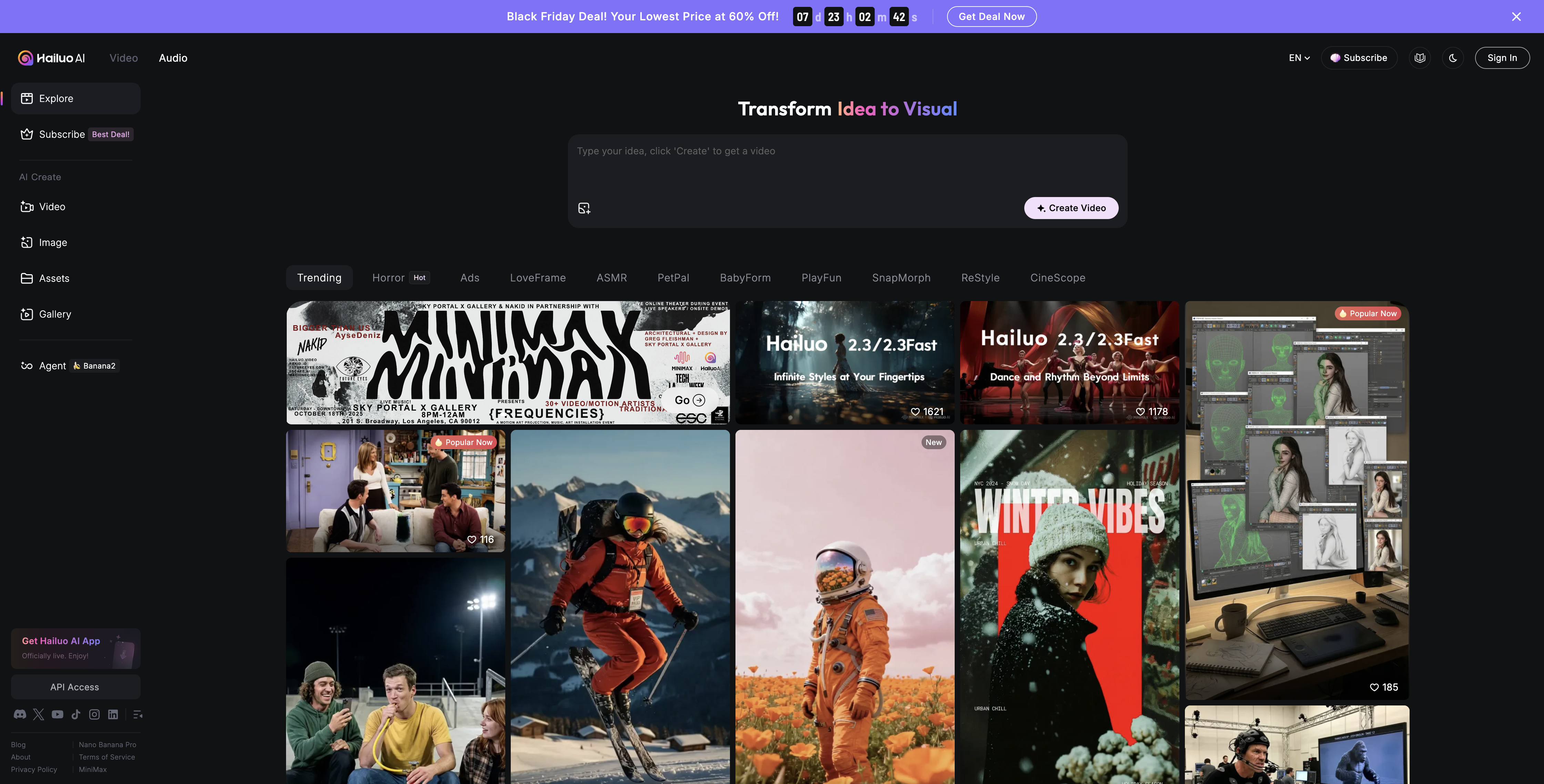Open the YouTube social icon link
The image size is (1544, 784).
pyautogui.click(x=58, y=714)
